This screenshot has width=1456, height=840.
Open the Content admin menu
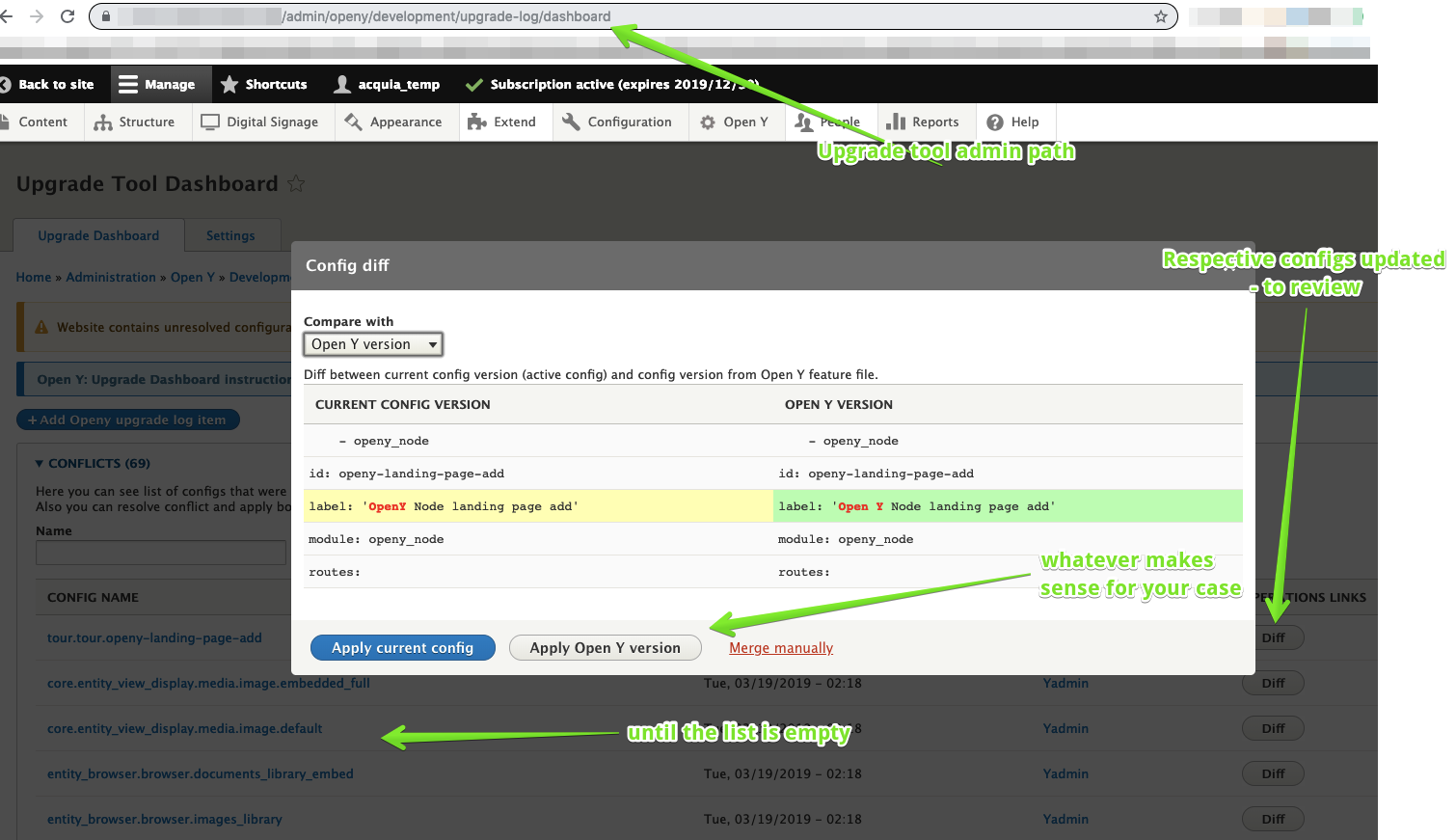tap(35, 122)
